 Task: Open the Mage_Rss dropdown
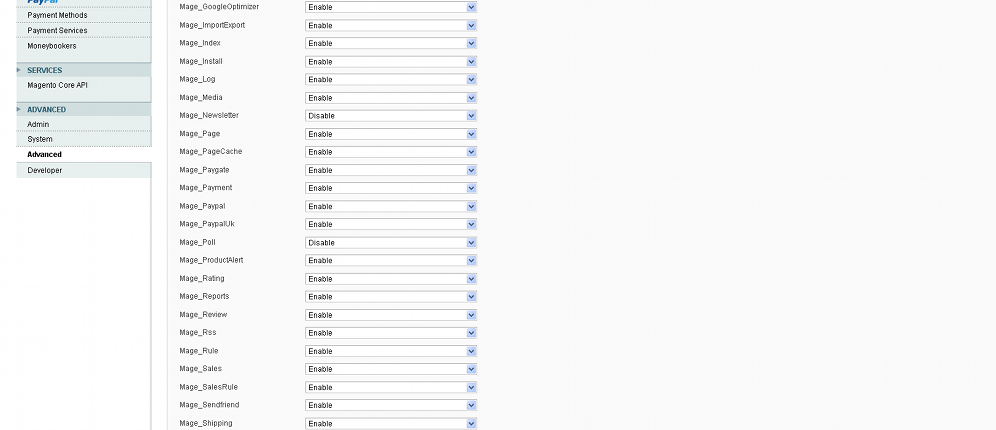(391, 333)
